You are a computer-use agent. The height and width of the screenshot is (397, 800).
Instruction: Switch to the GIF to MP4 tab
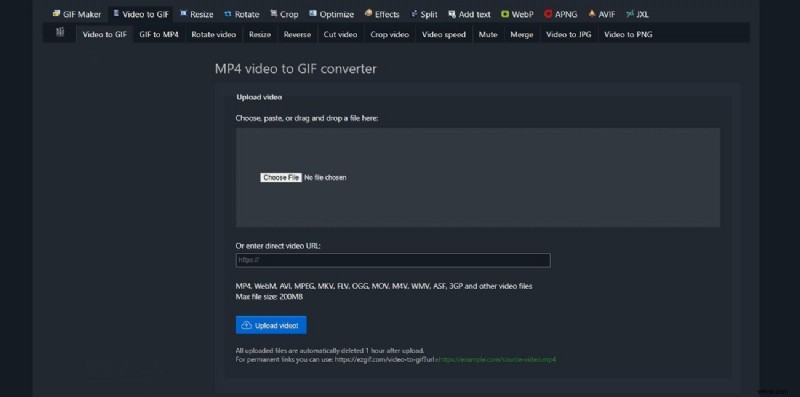pyautogui.click(x=159, y=35)
